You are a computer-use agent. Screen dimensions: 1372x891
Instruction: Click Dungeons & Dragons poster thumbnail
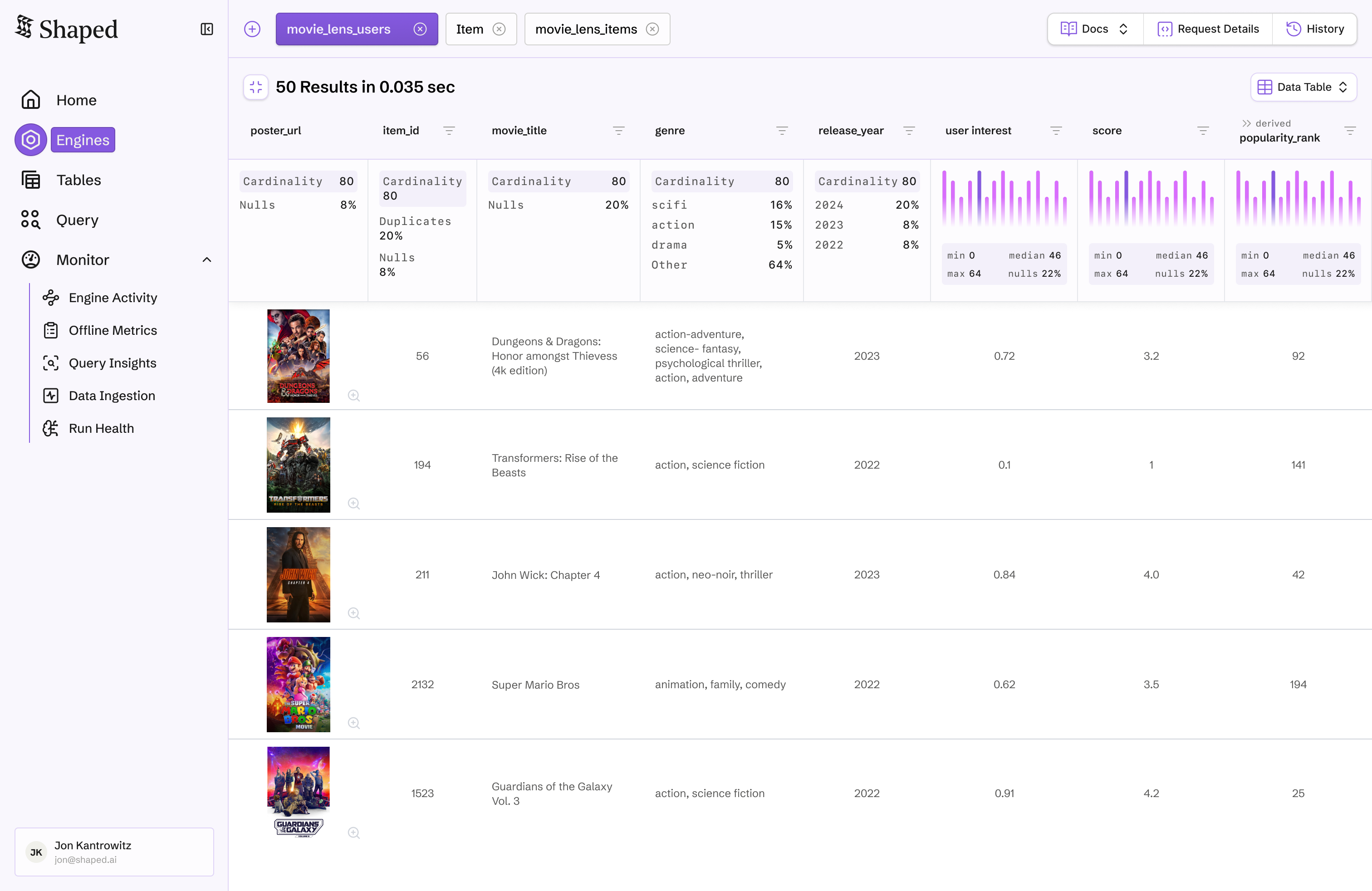(x=299, y=356)
